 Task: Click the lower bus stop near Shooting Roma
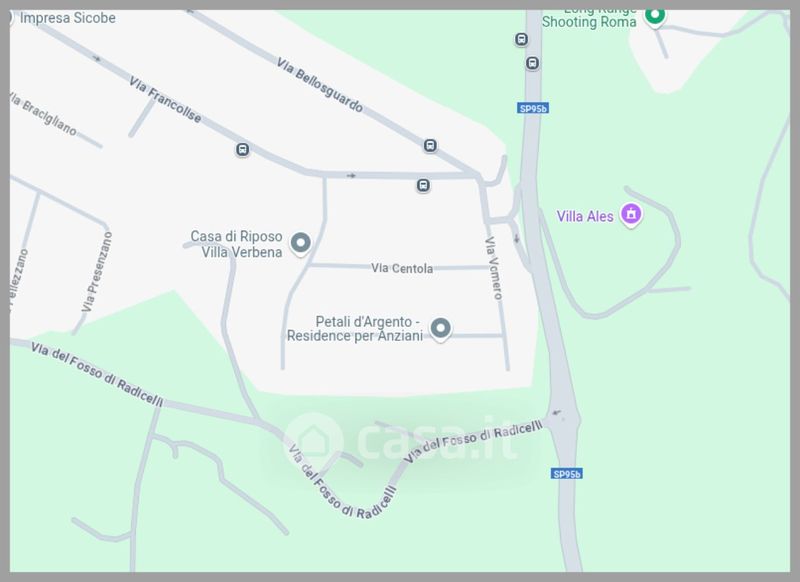(x=532, y=63)
